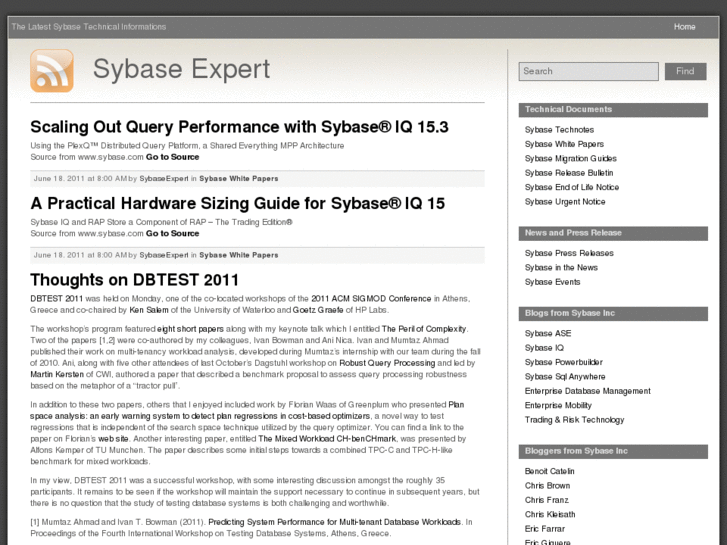This screenshot has width=727, height=545.
Task: Follow Go to Source under Scaling Out article
Action: tap(172, 157)
